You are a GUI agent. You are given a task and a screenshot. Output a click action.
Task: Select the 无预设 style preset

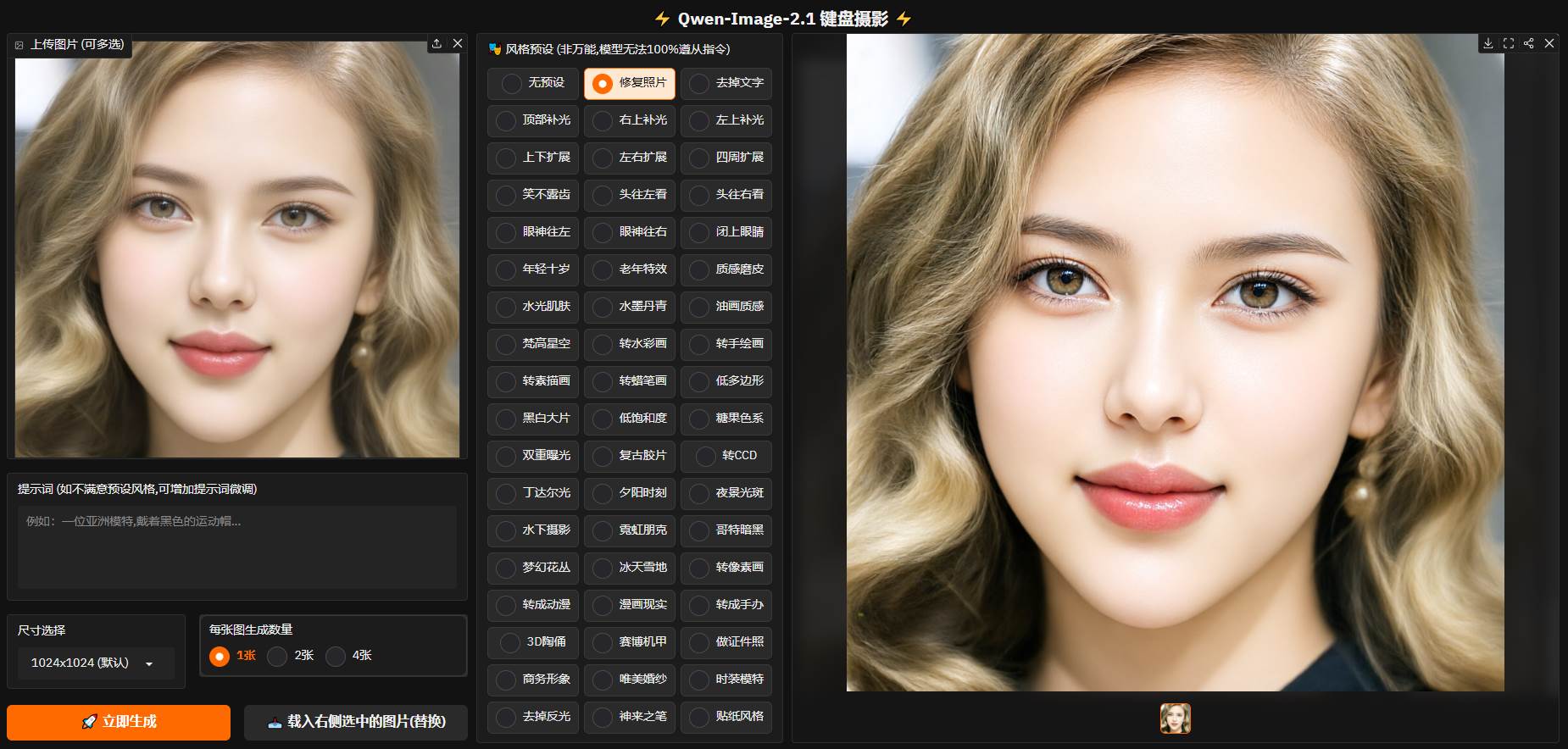(533, 83)
